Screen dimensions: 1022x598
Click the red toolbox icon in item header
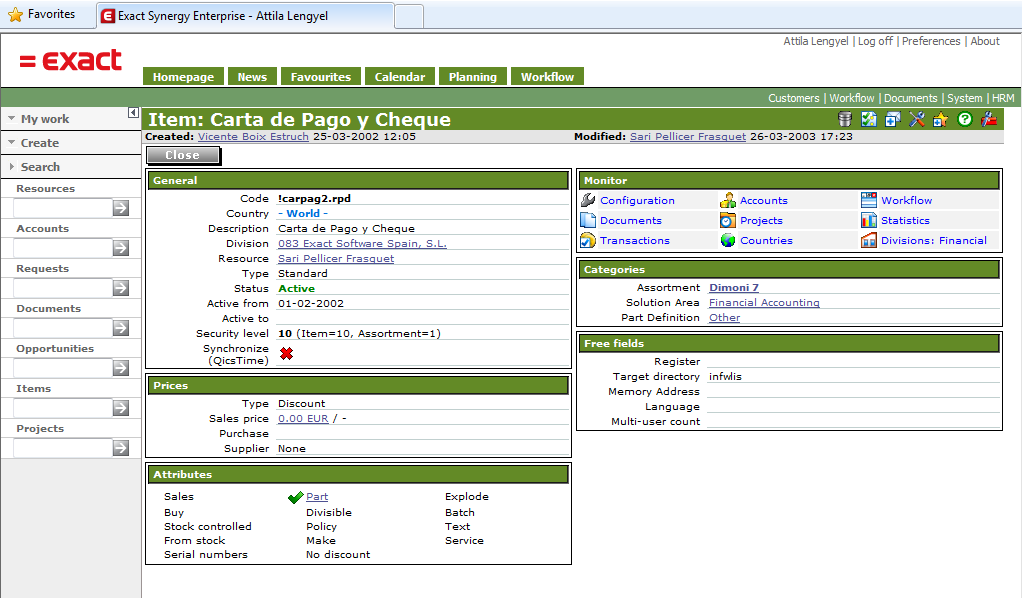[989, 119]
